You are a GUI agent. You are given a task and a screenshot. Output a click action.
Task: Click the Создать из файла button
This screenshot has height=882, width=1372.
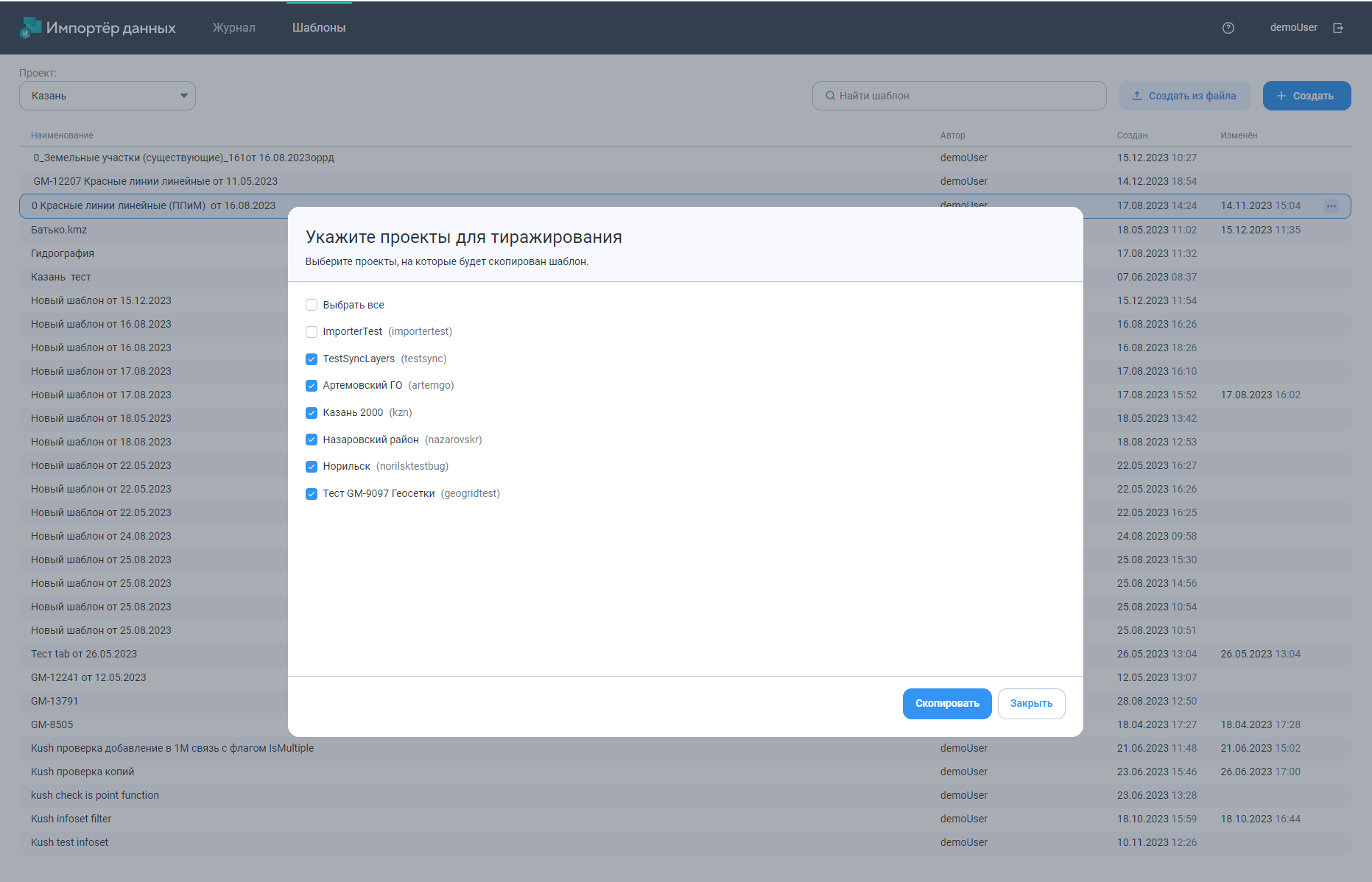[x=1185, y=96]
